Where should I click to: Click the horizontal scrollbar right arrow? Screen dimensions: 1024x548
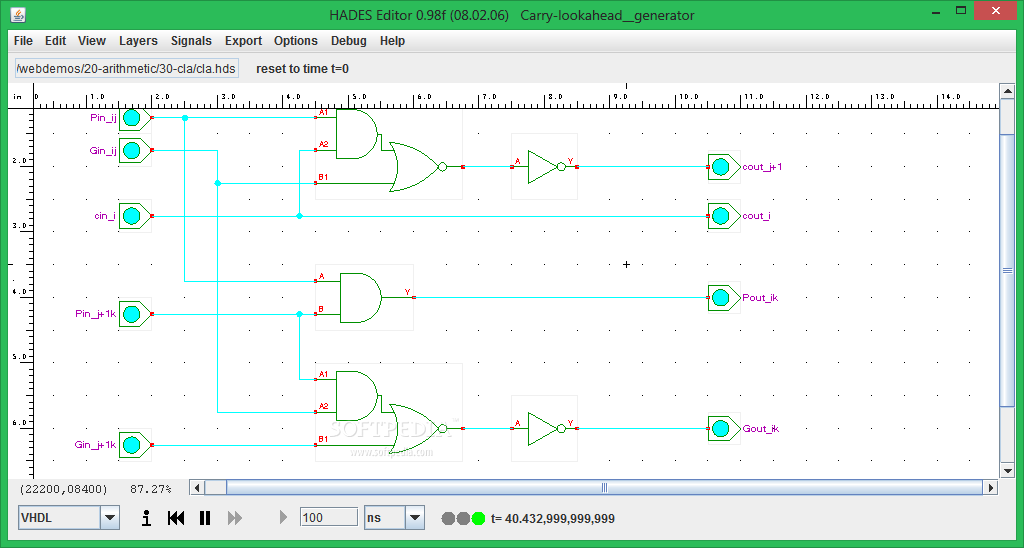coord(991,487)
